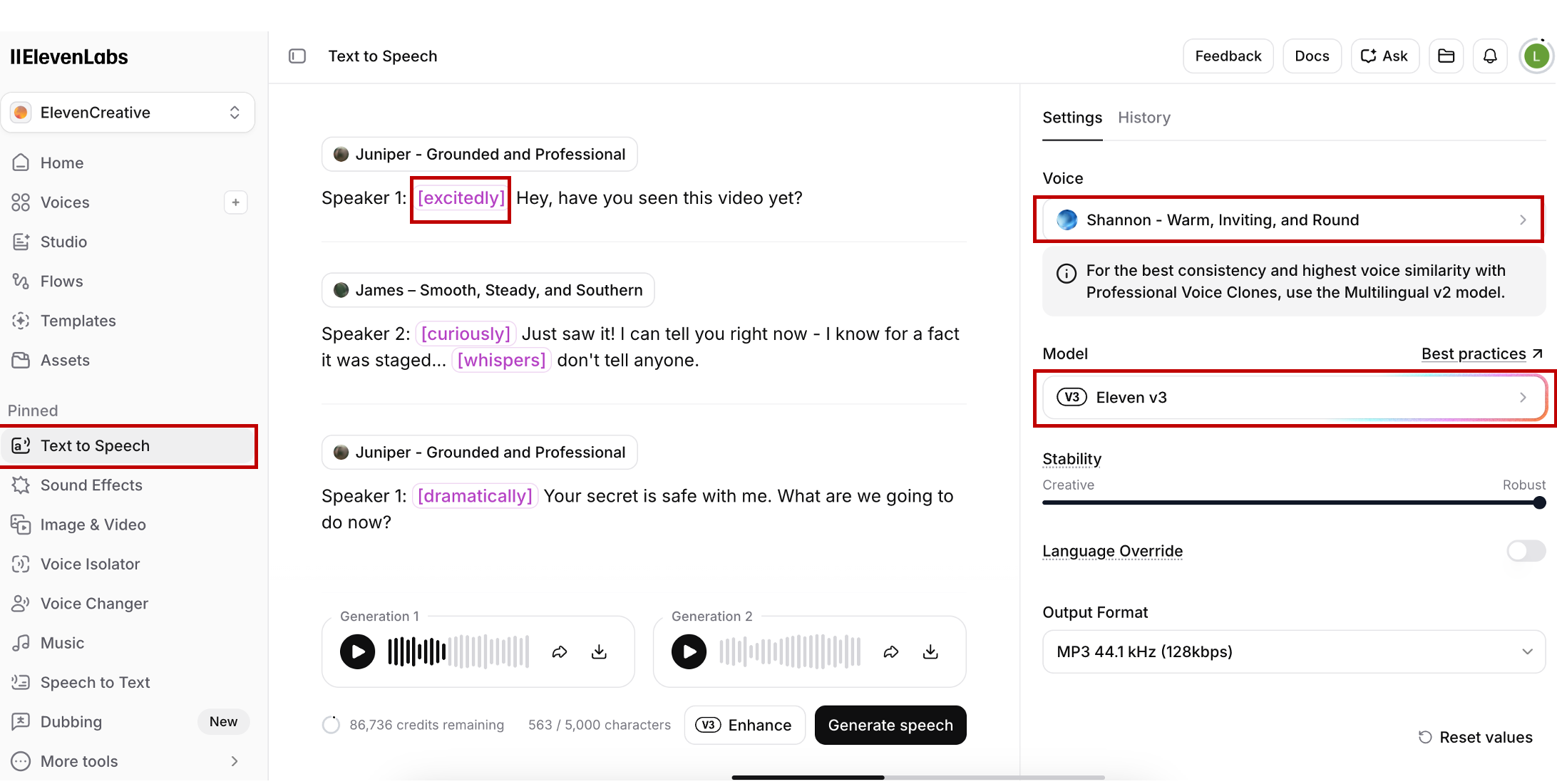Open Shannon voice selector

click(x=1293, y=220)
